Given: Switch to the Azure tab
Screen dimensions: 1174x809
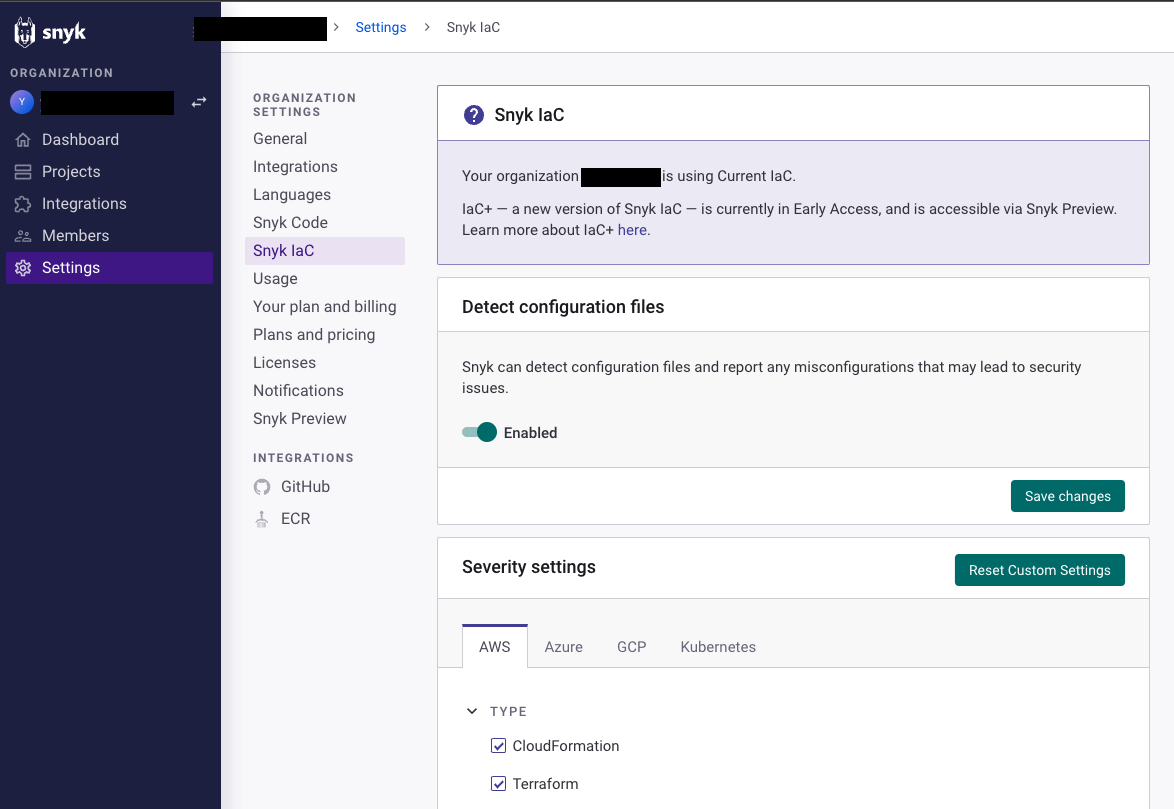Looking at the screenshot, I should tap(564, 647).
